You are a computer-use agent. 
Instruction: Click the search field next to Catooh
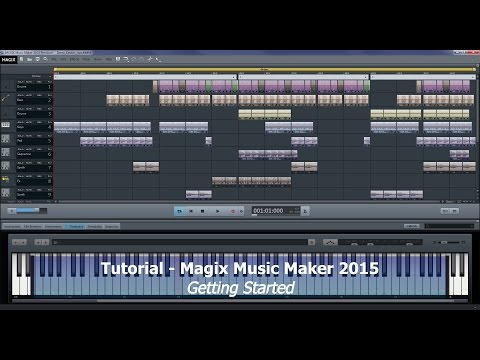tap(449, 226)
